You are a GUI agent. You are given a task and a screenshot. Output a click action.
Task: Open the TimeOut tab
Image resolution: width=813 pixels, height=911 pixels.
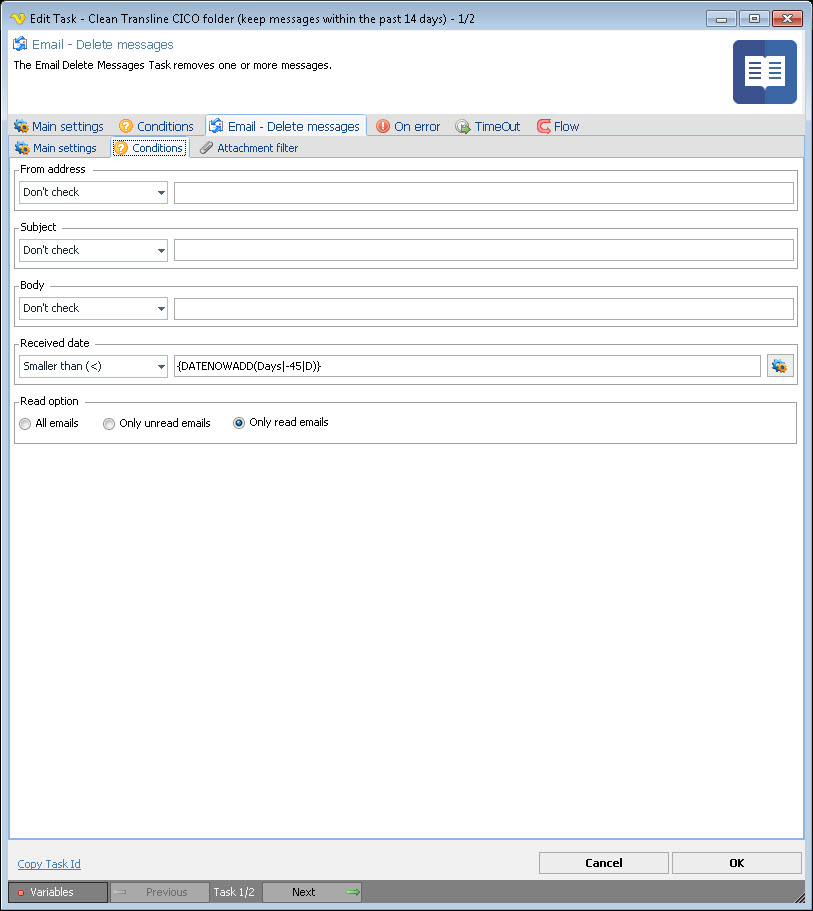pyautogui.click(x=488, y=127)
